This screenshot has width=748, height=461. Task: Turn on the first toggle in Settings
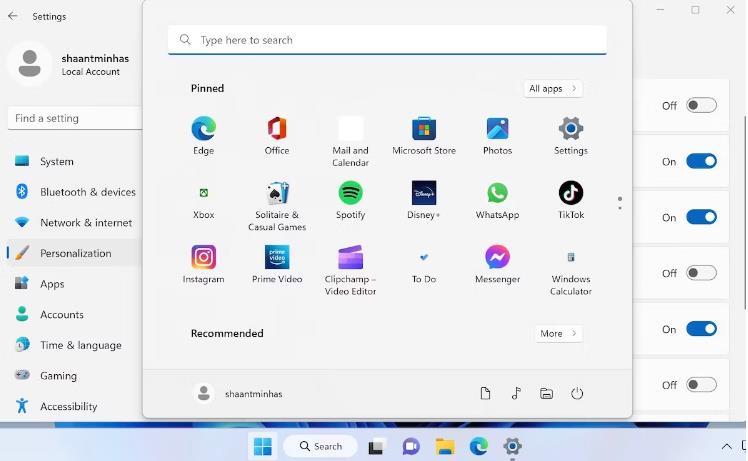[701, 105]
